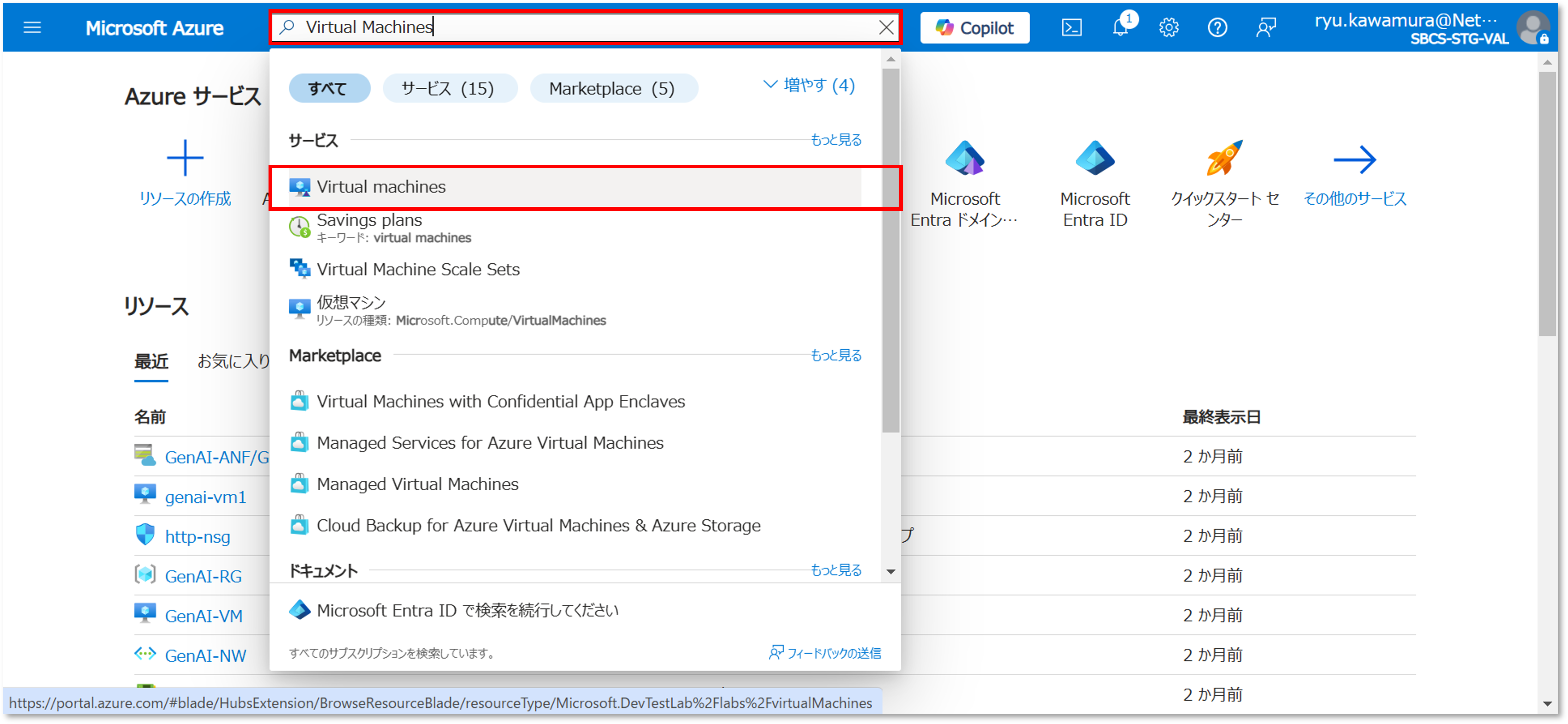The width and height of the screenshot is (1568, 724).
Task: Click the Copilot button
Action: tap(974, 28)
